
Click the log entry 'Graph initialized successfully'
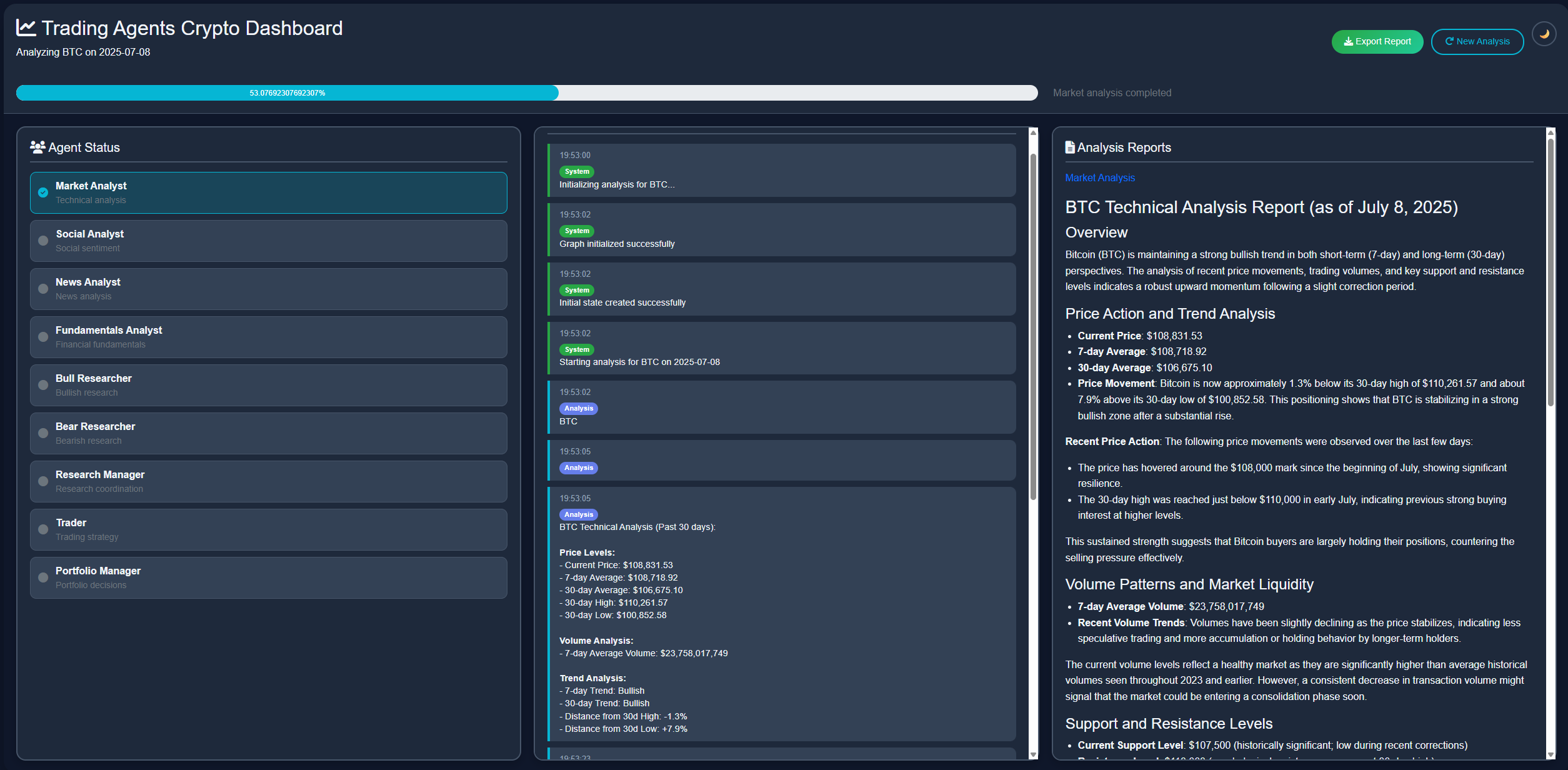(782, 229)
